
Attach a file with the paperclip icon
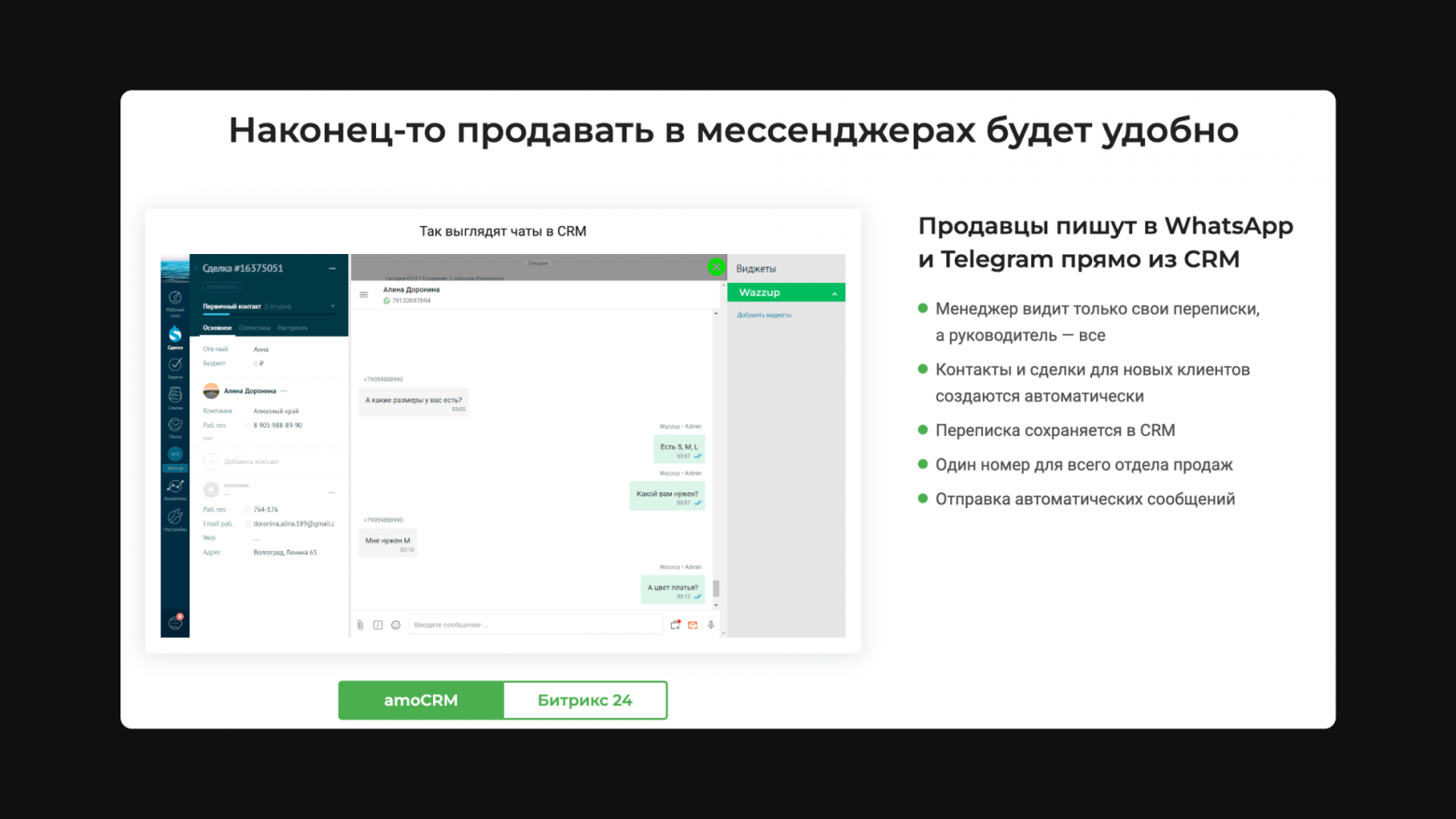point(360,624)
